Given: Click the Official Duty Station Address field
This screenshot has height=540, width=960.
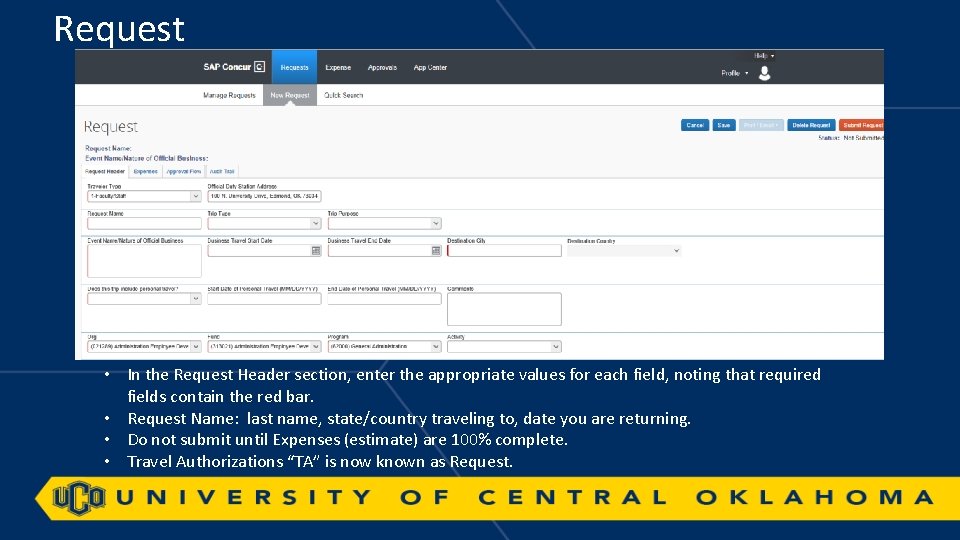Looking at the screenshot, I should (x=264, y=196).
